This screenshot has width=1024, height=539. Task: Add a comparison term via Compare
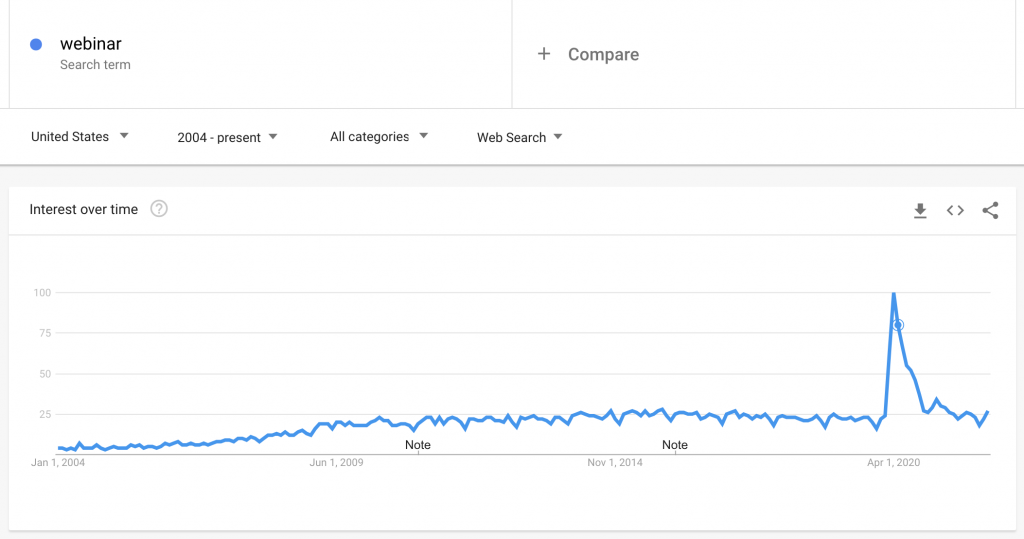603,54
